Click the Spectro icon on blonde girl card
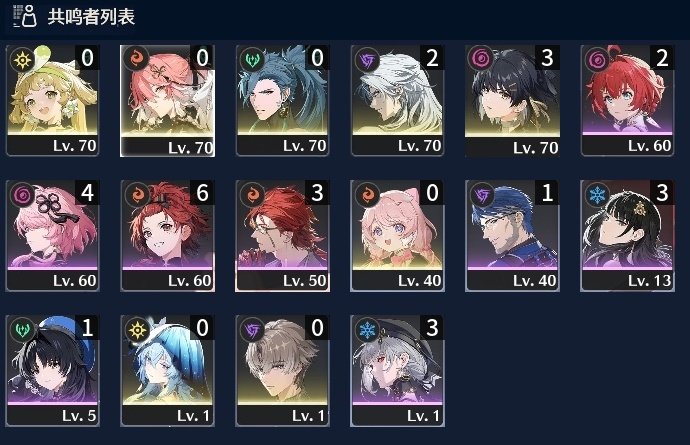690x445 pixels. (x=22, y=59)
